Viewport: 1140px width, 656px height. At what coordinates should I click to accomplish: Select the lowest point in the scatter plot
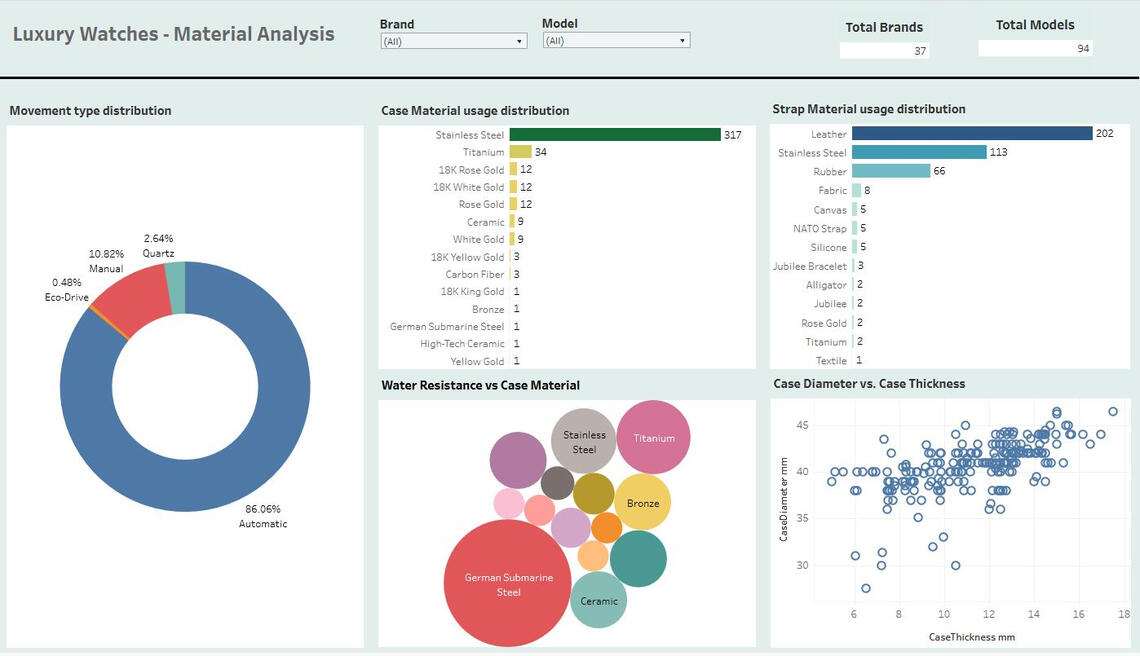[x=866, y=588]
